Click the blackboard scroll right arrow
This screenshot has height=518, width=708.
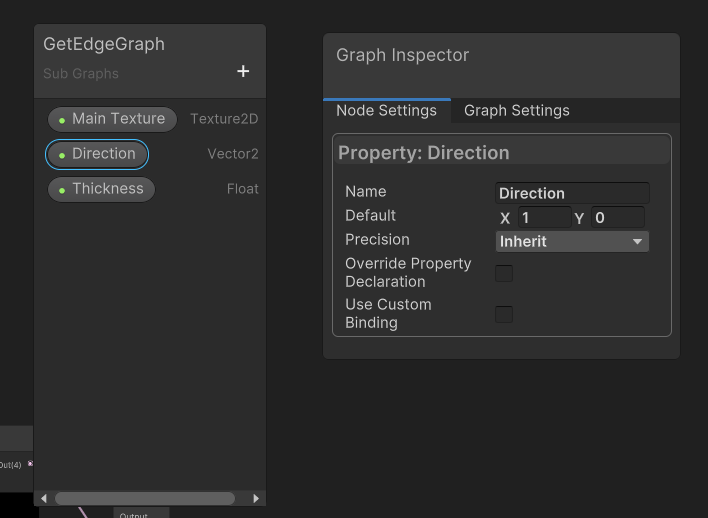256,498
